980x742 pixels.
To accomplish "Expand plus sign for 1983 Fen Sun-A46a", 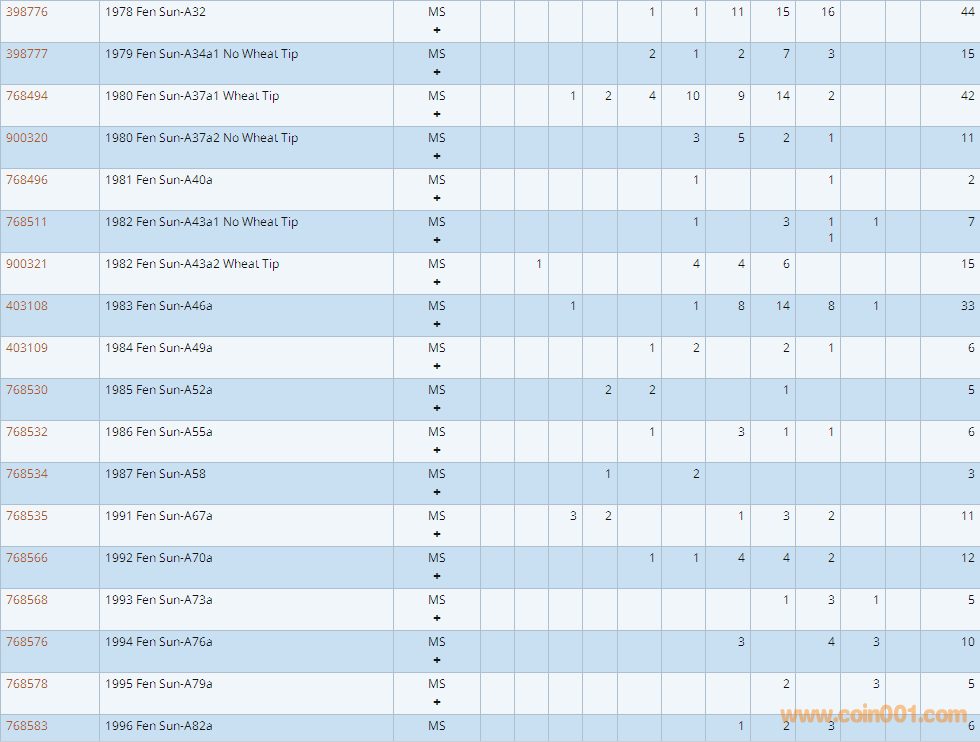I will (x=437, y=324).
